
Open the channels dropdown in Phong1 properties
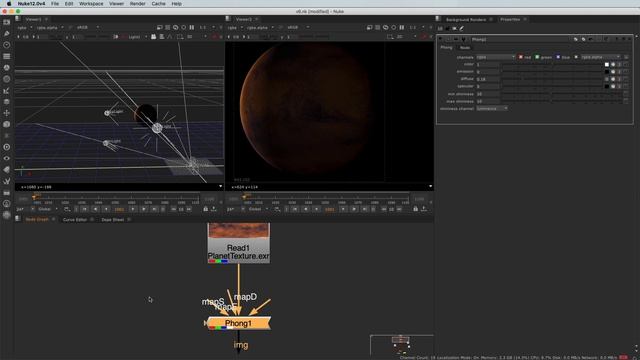pyautogui.click(x=496, y=57)
